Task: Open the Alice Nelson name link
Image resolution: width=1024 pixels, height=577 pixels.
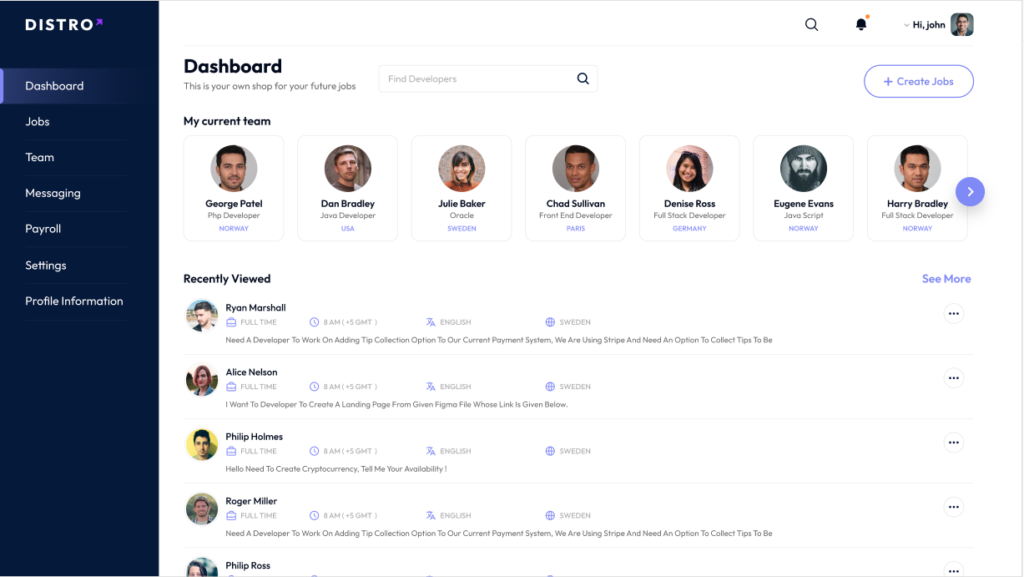Action: (251, 372)
